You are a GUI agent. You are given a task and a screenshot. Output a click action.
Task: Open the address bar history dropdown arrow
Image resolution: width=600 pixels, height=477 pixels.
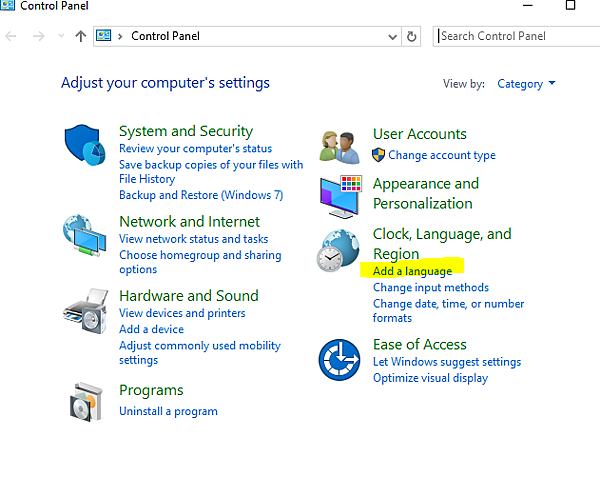coord(392,36)
